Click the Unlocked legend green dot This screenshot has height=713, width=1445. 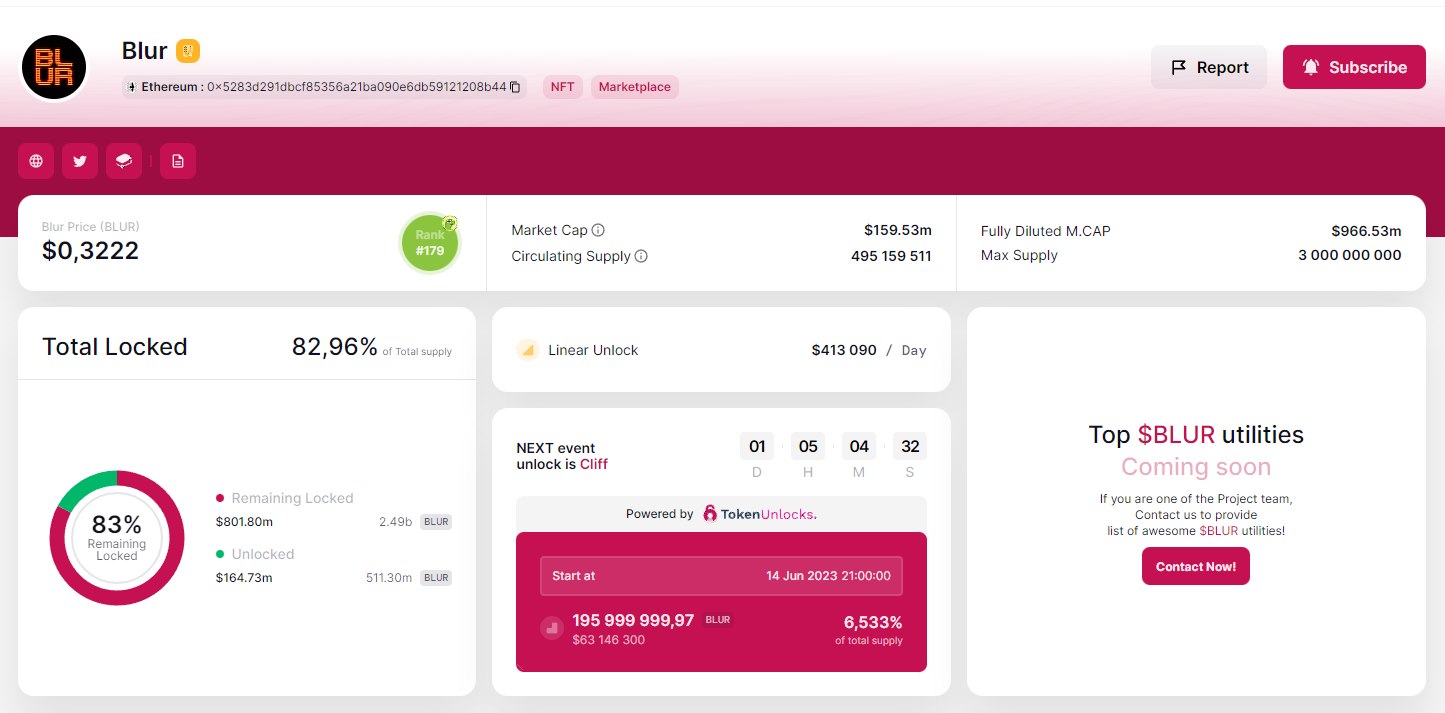click(x=220, y=554)
